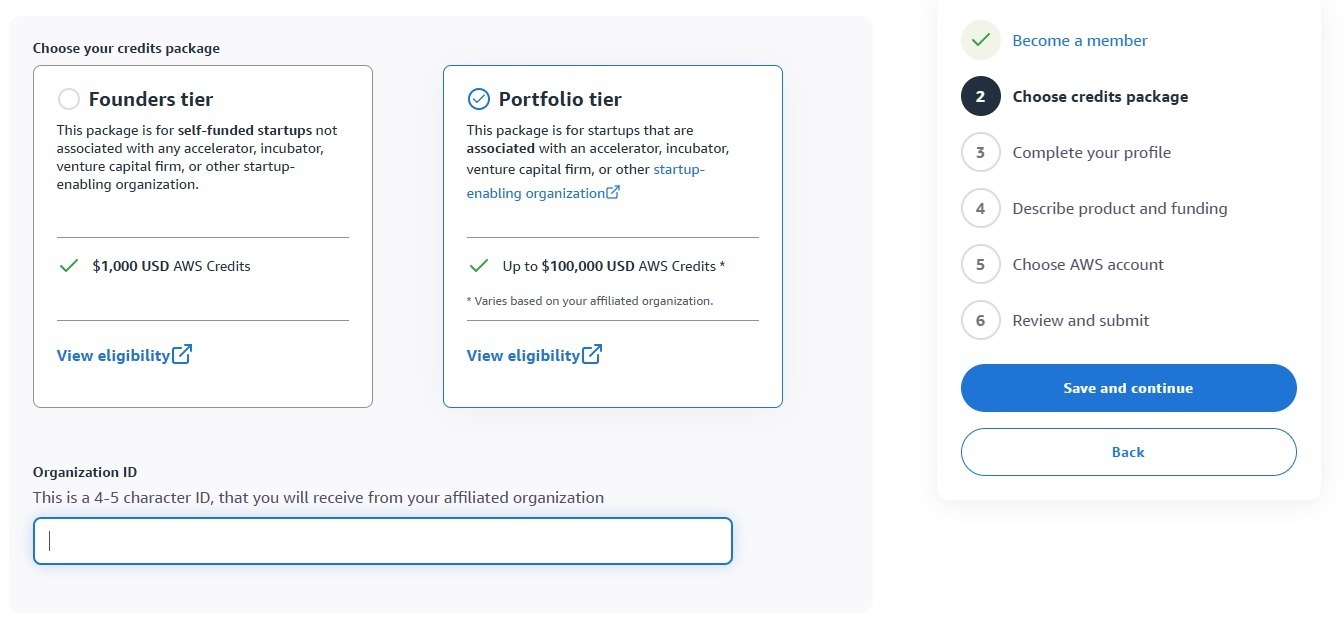Click step 3 Complete your profile circle

click(x=980, y=152)
